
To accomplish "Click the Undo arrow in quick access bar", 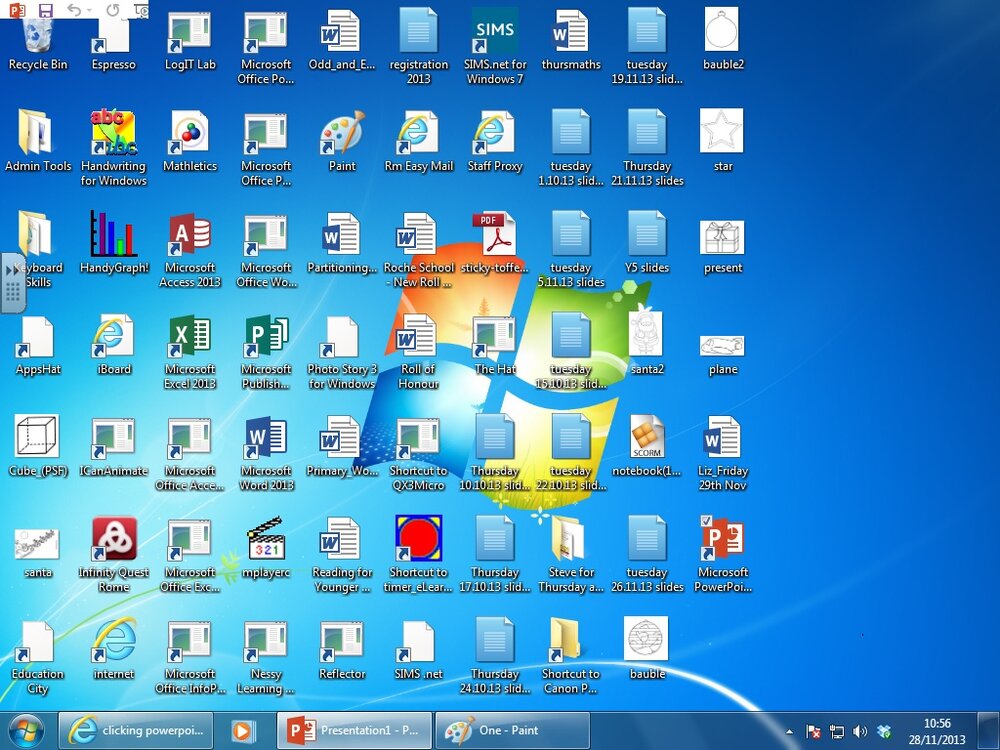I will [75, 10].
